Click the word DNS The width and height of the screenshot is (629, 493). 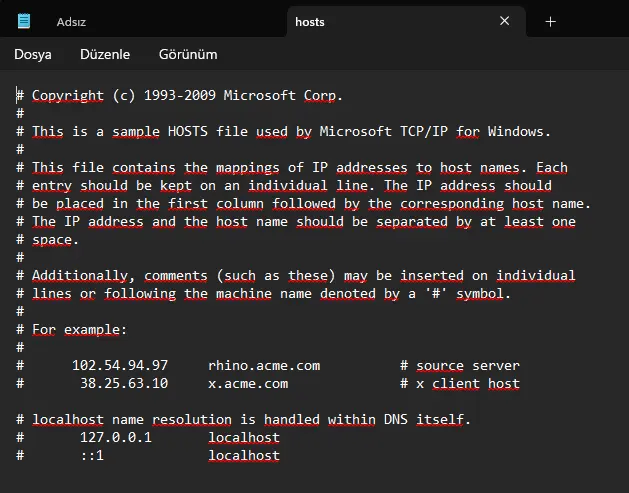point(396,420)
